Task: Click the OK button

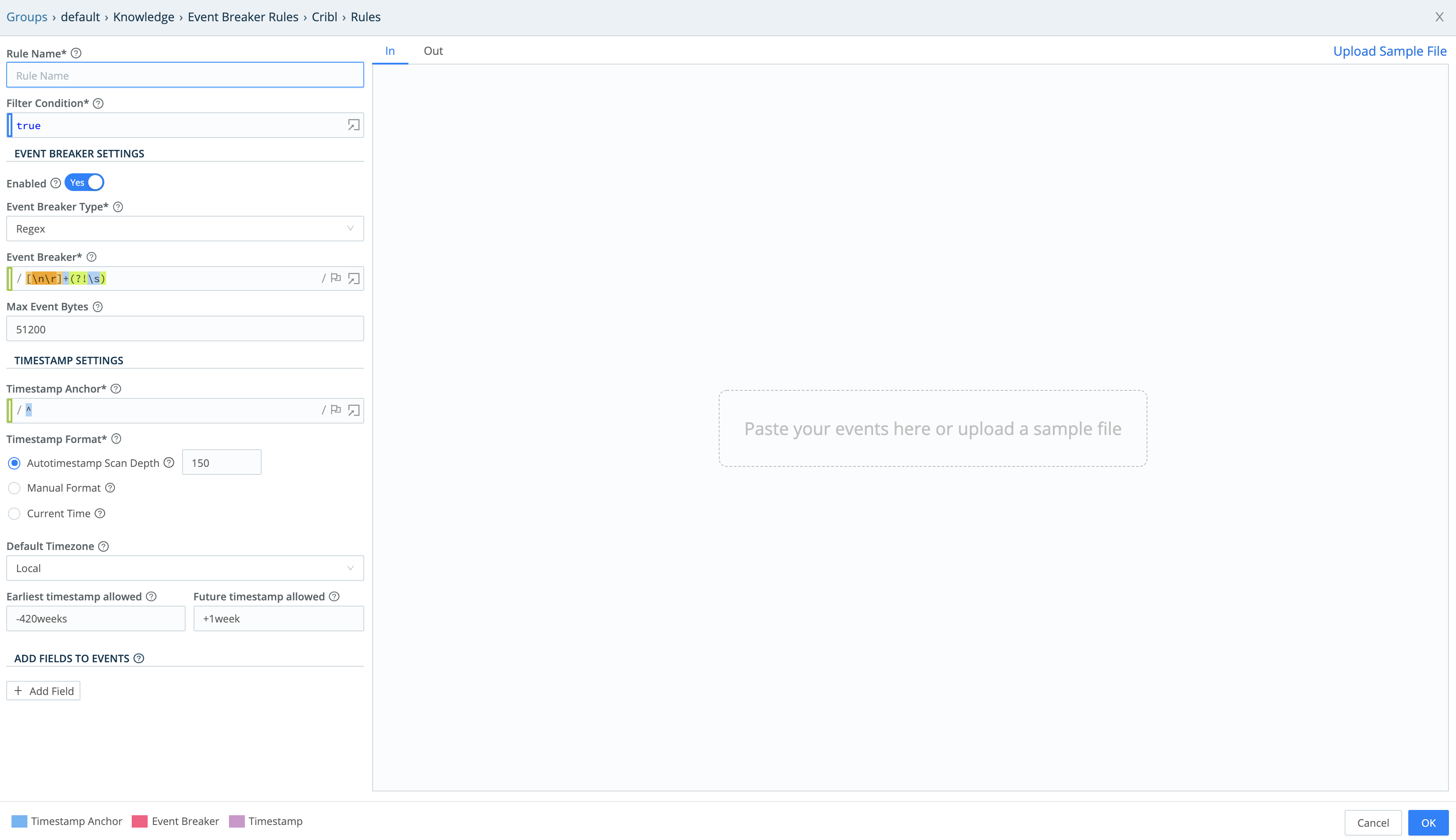Action: (x=1428, y=823)
